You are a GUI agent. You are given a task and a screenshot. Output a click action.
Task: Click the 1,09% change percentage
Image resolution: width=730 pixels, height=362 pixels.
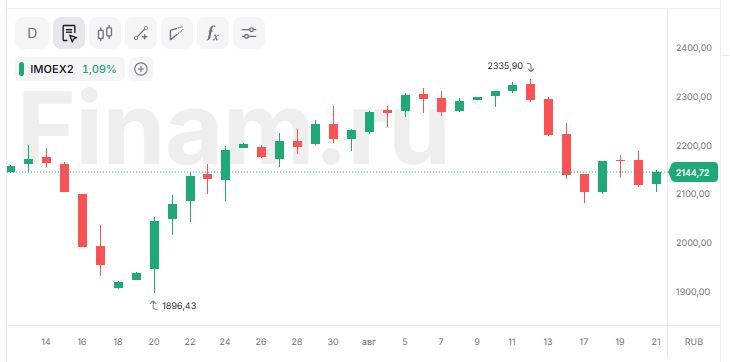99,69
